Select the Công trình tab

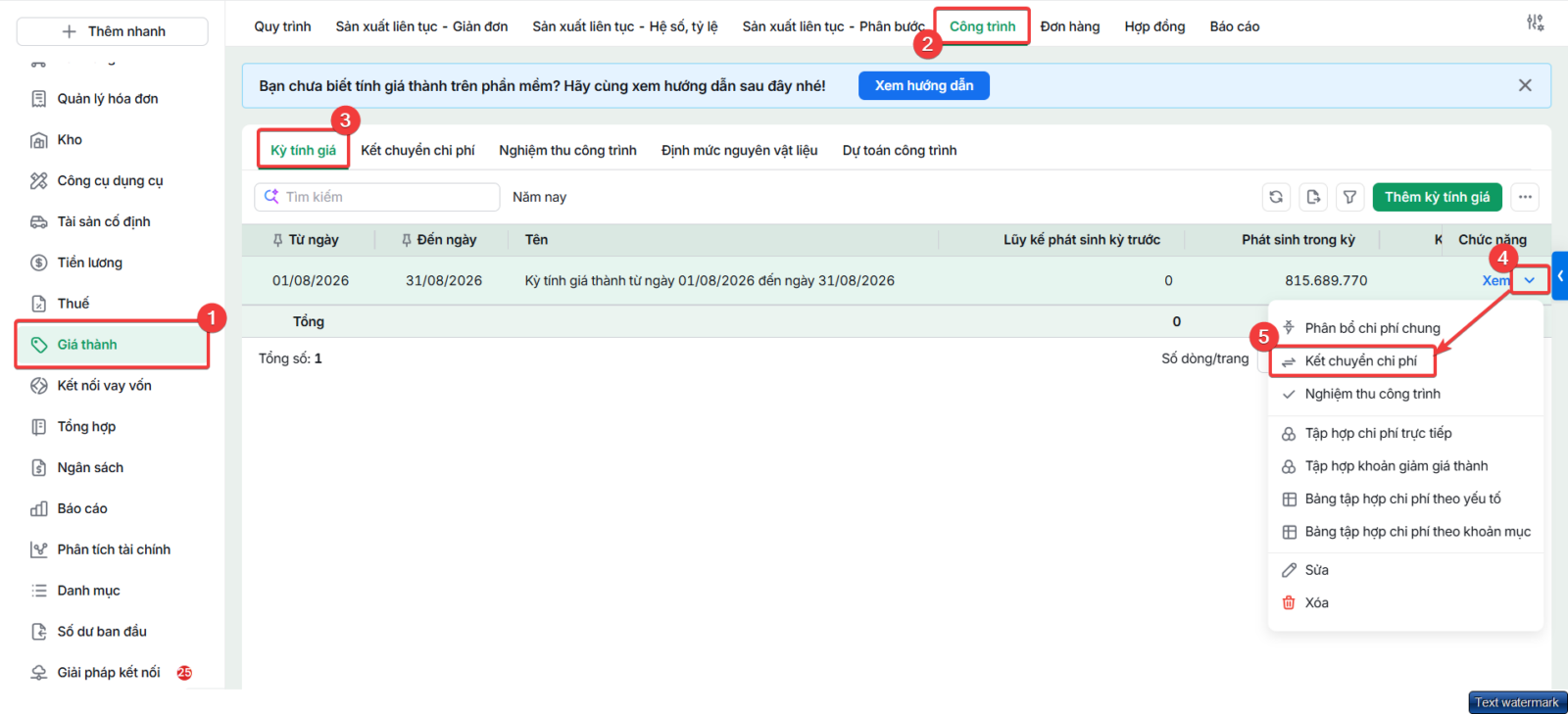[982, 26]
